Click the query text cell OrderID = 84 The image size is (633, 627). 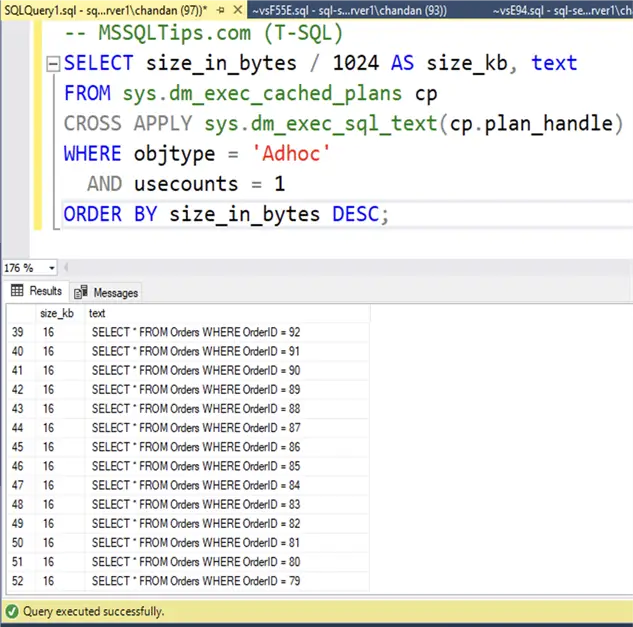227,485
